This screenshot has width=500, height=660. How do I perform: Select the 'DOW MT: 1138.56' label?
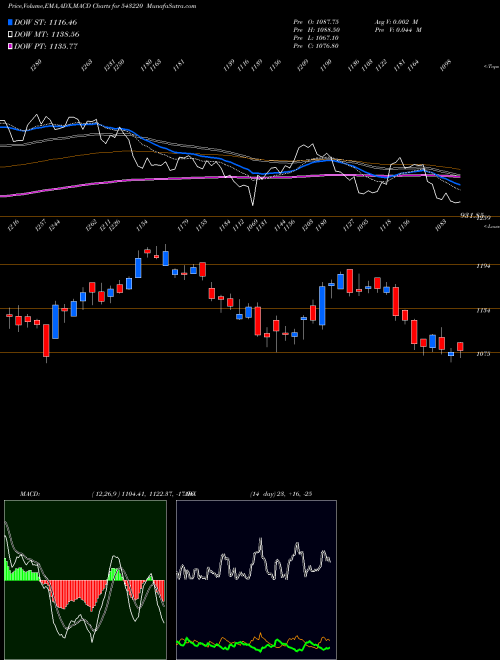pos(47,35)
